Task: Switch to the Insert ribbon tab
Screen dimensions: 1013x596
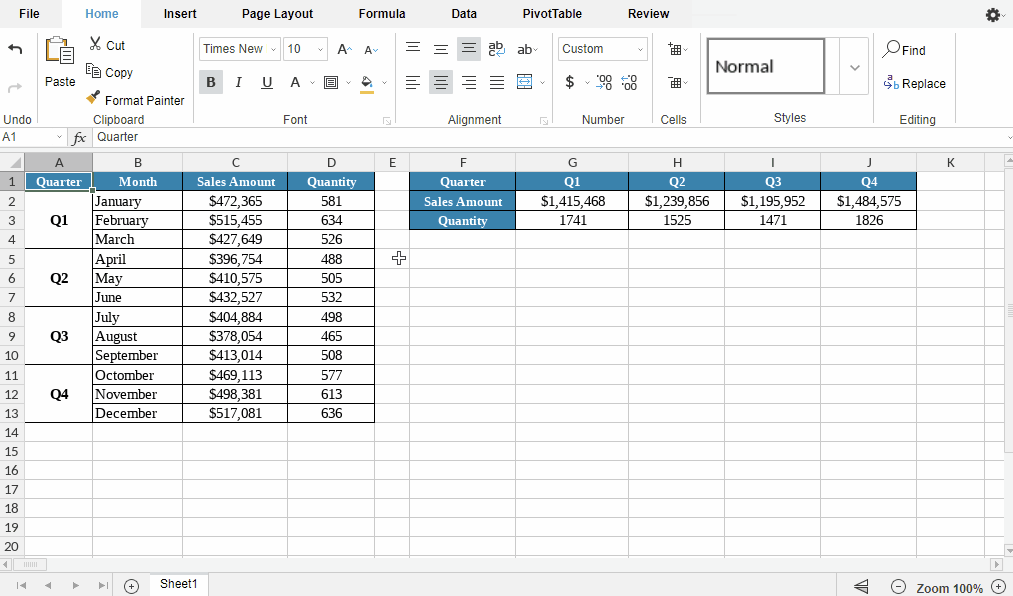Action: coord(180,14)
